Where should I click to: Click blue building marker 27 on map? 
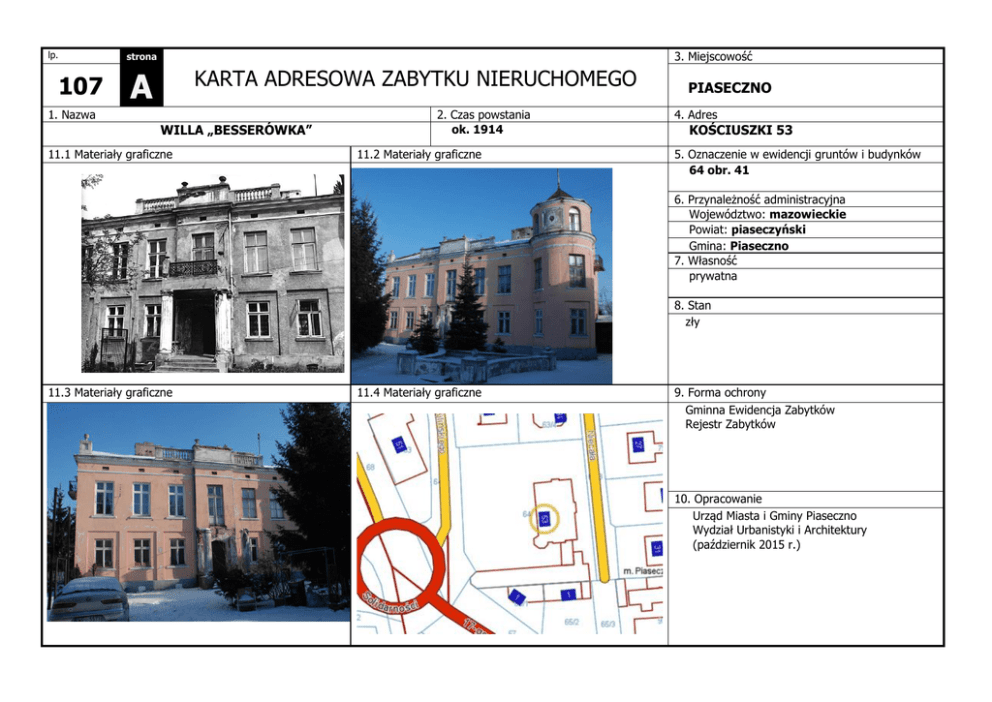(x=637, y=444)
